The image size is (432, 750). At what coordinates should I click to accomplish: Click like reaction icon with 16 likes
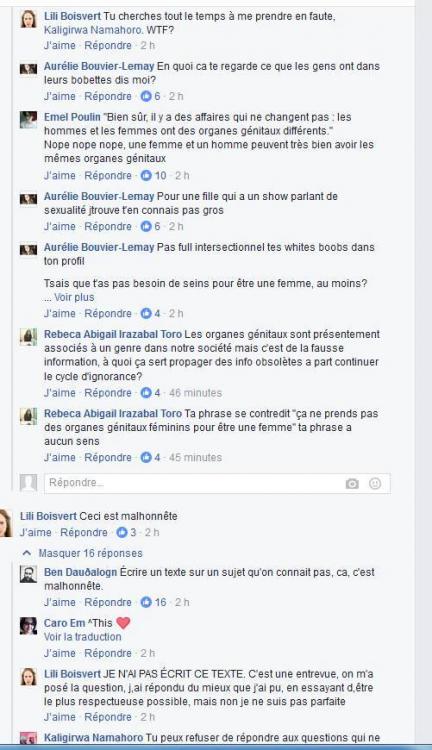146,602
